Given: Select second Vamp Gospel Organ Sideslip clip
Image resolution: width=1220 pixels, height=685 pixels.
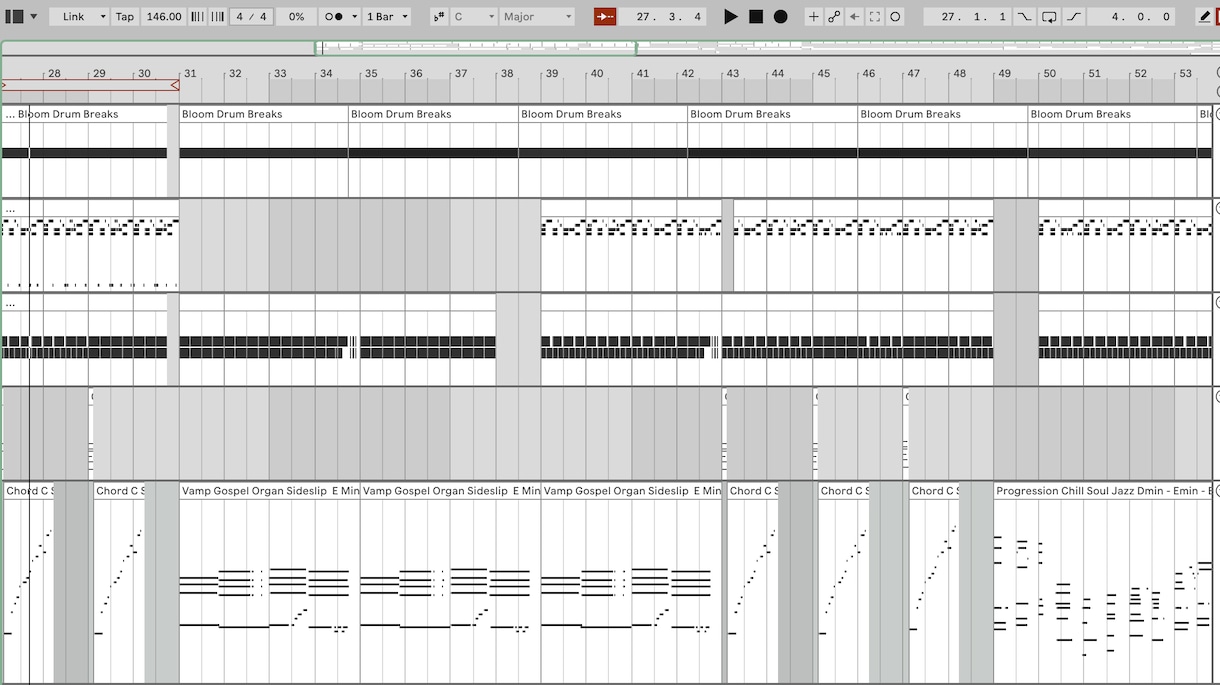Looking at the screenshot, I should [451, 491].
